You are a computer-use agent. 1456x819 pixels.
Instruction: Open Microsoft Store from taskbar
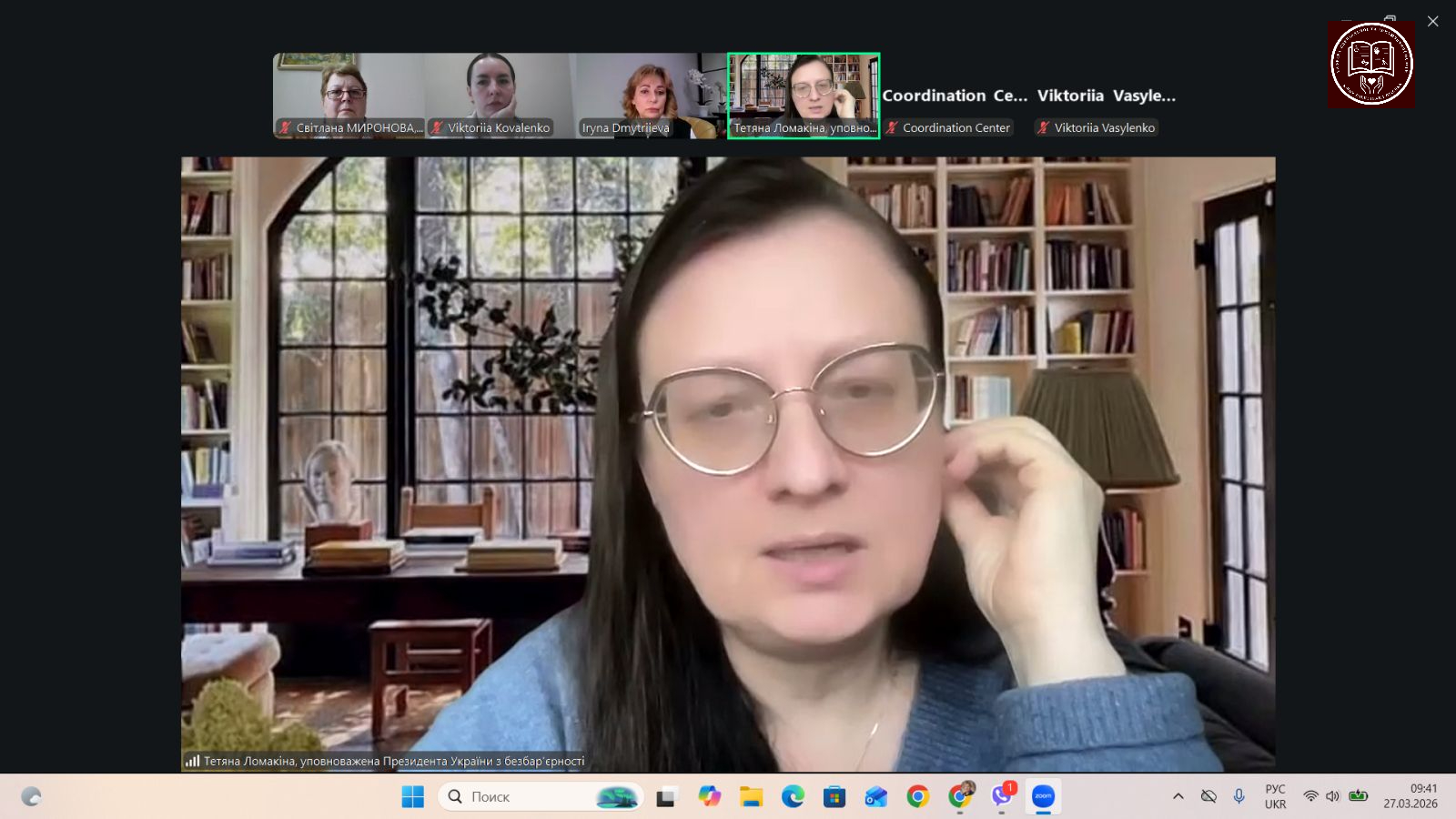[x=834, y=797]
